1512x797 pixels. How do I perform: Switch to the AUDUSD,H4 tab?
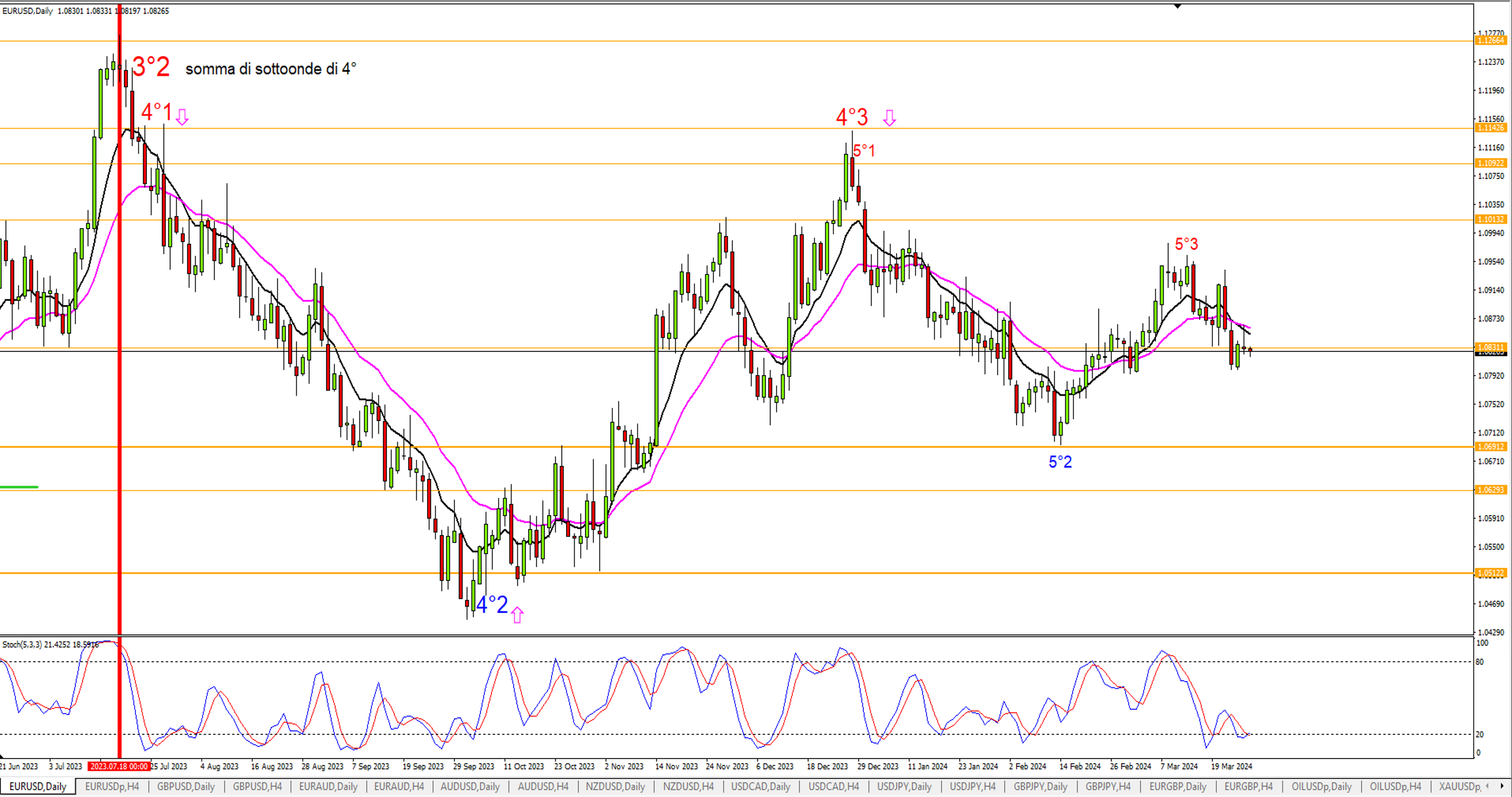(x=543, y=787)
